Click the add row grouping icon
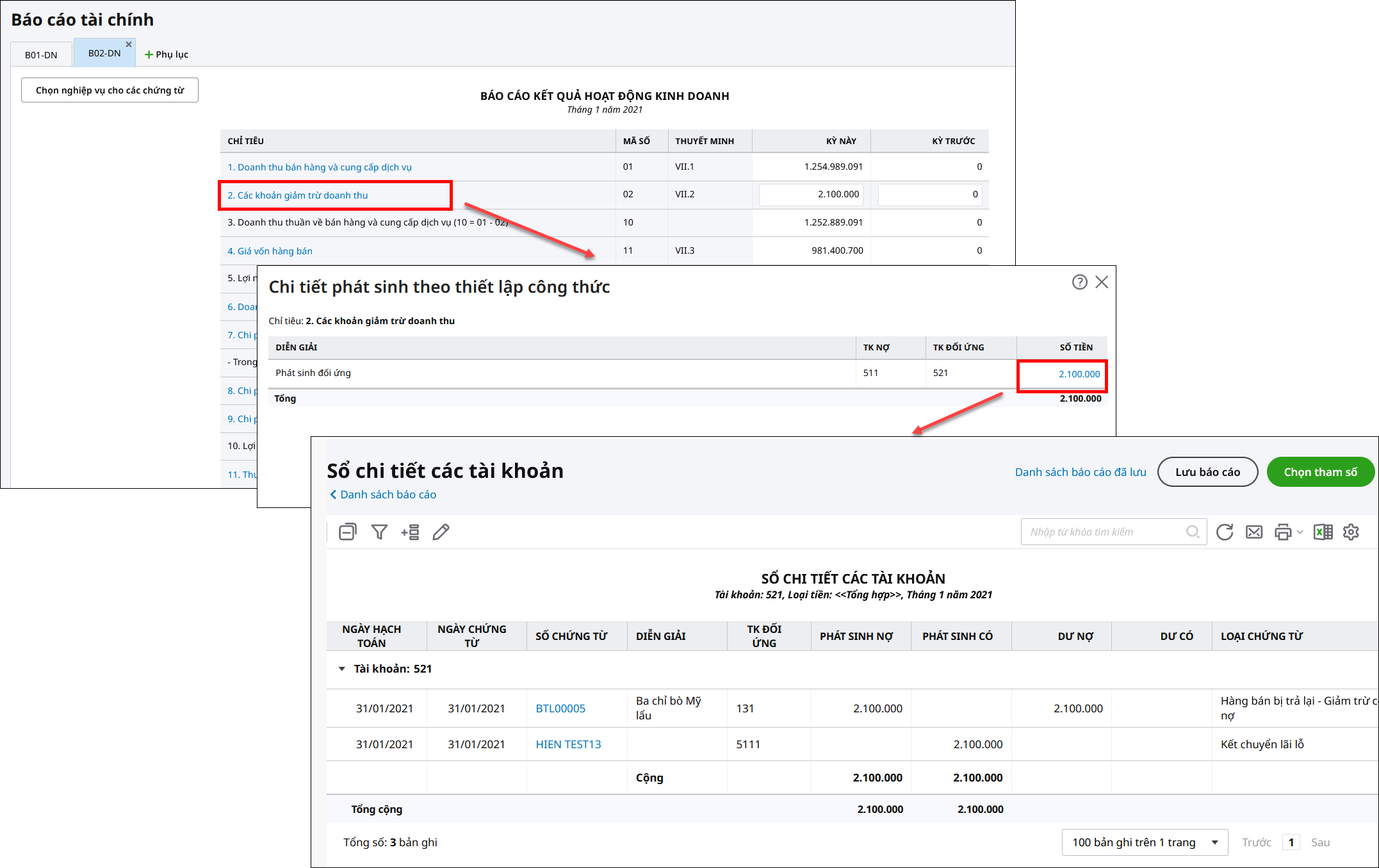1379x868 pixels. point(410,532)
